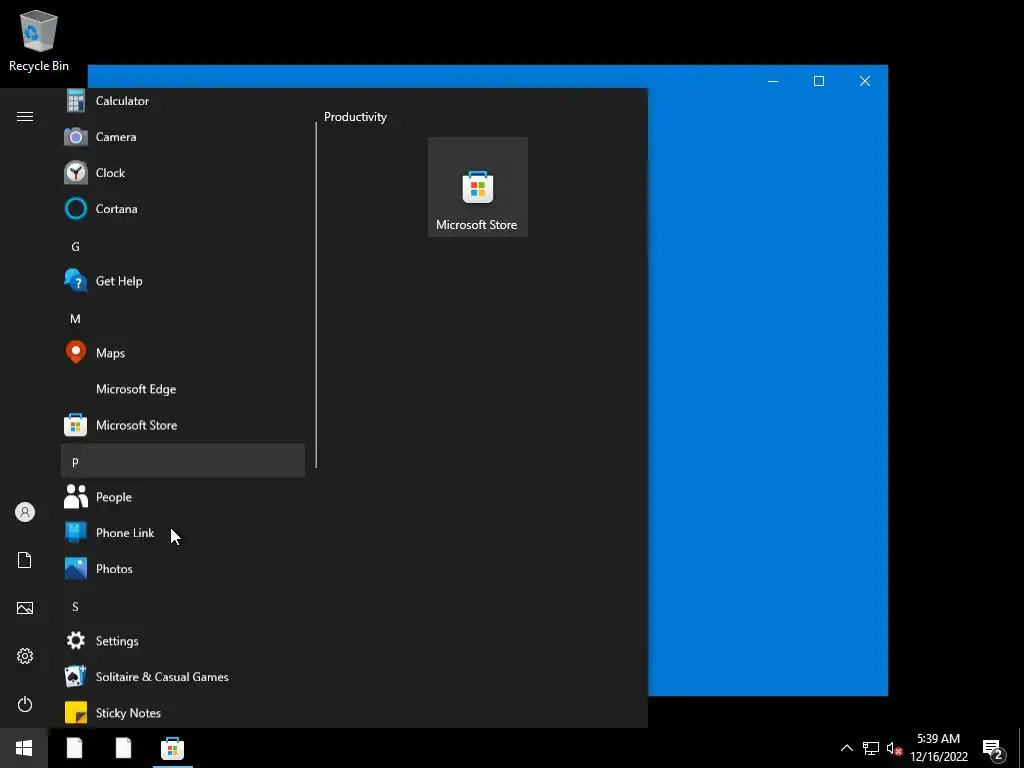Jump to letter G section header
1024x768 pixels.
click(183, 246)
